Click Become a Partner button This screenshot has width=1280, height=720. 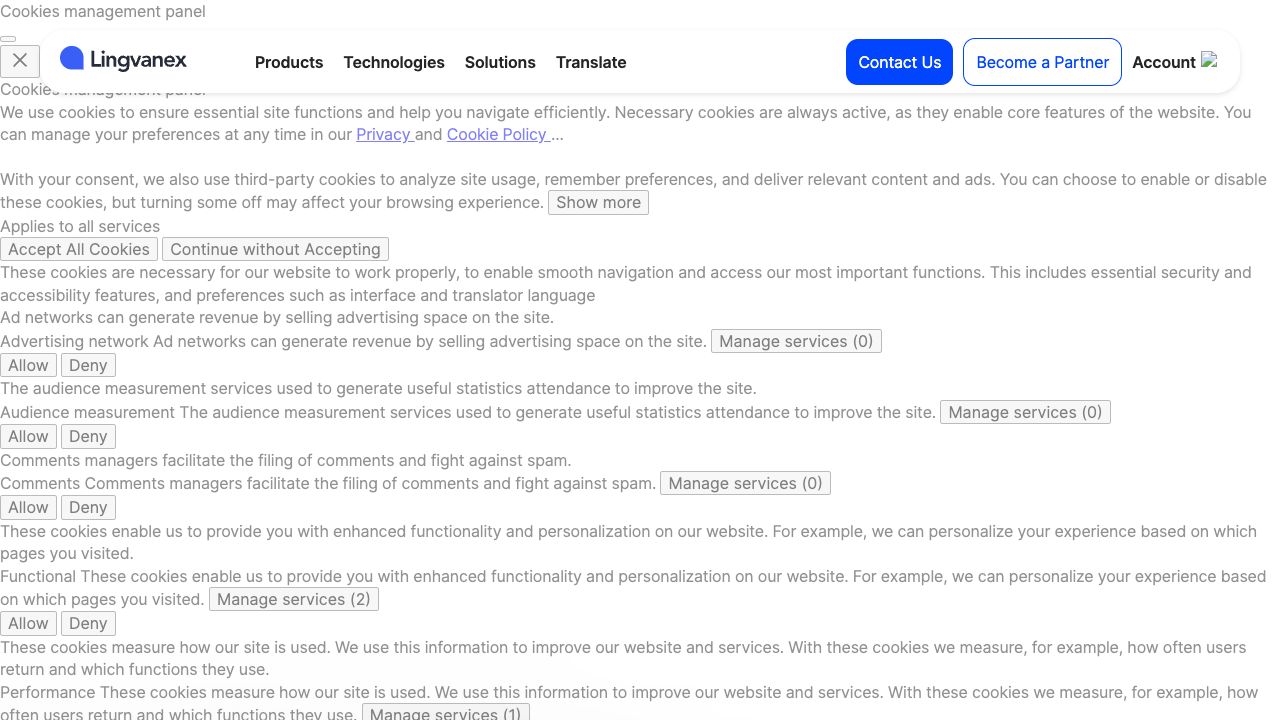point(1042,62)
